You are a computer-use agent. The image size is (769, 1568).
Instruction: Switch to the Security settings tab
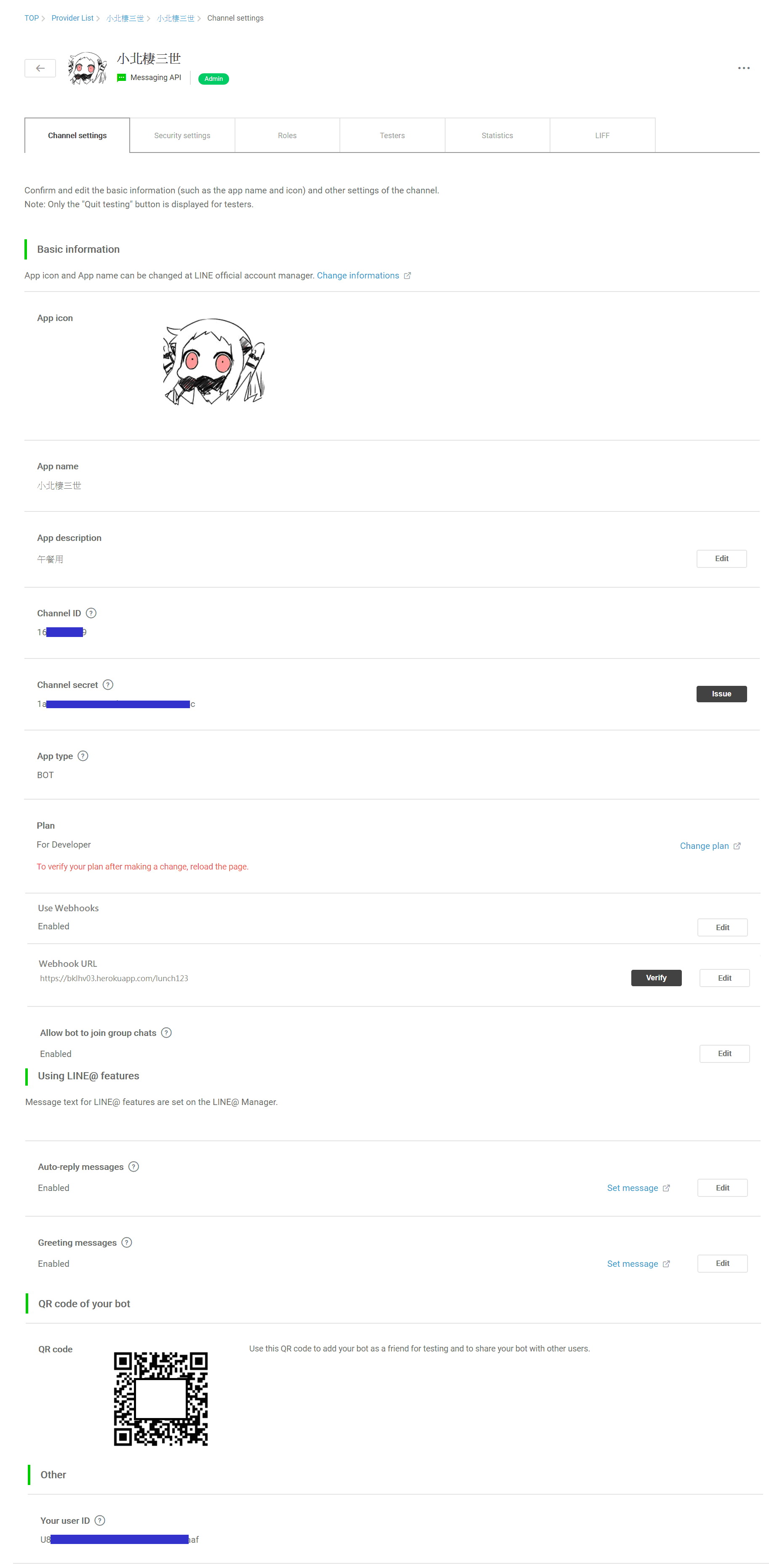pyautogui.click(x=182, y=136)
